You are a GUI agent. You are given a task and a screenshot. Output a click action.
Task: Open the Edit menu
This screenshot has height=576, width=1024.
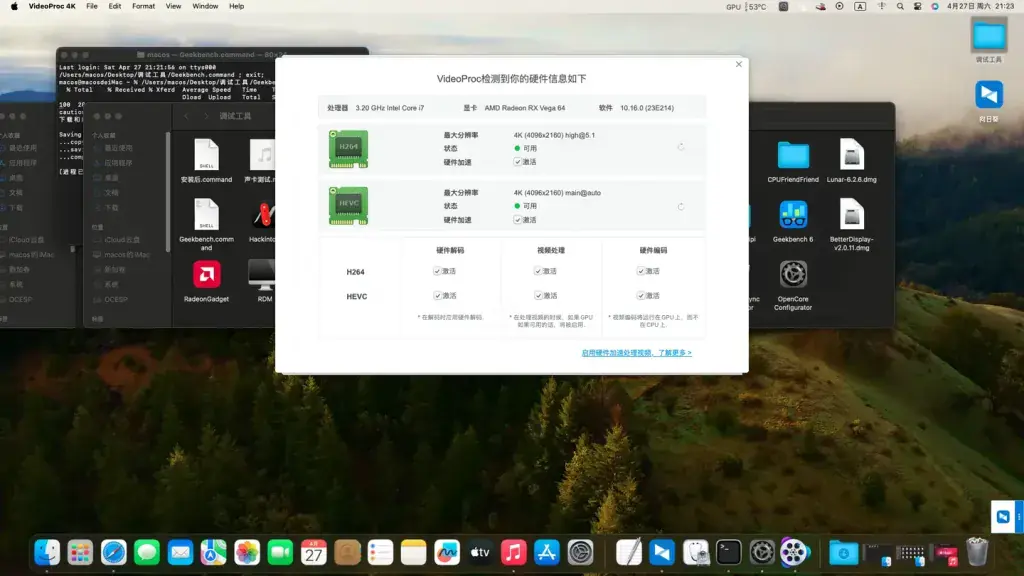pos(115,7)
